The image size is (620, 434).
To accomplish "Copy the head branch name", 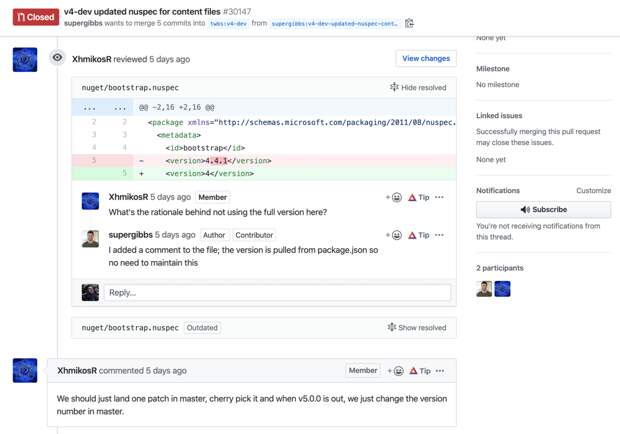I will click(409, 23).
